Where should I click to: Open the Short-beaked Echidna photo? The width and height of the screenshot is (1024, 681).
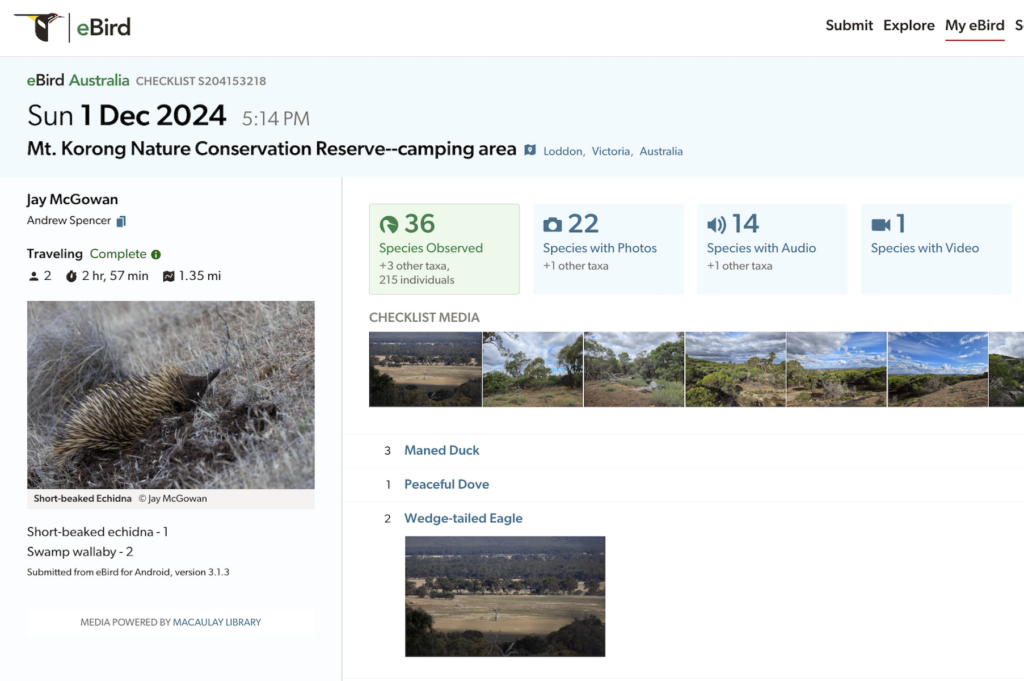tap(171, 394)
